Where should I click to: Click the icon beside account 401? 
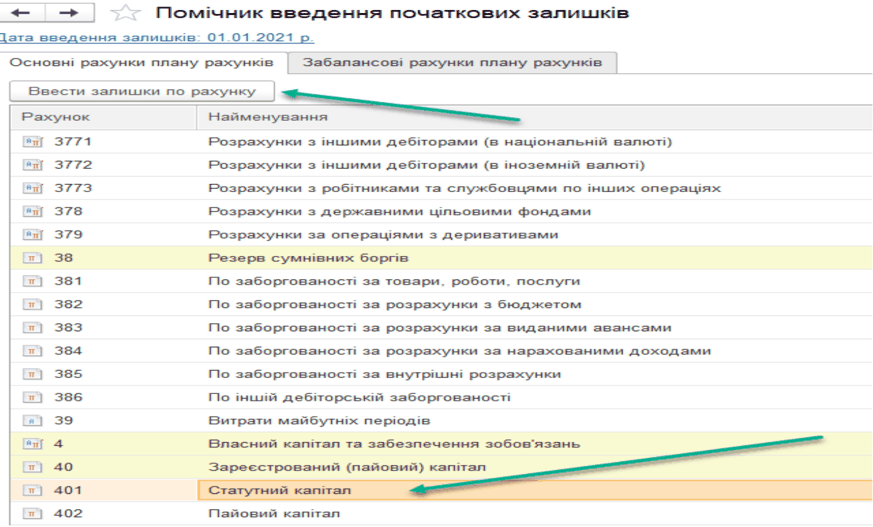click(x=33, y=491)
